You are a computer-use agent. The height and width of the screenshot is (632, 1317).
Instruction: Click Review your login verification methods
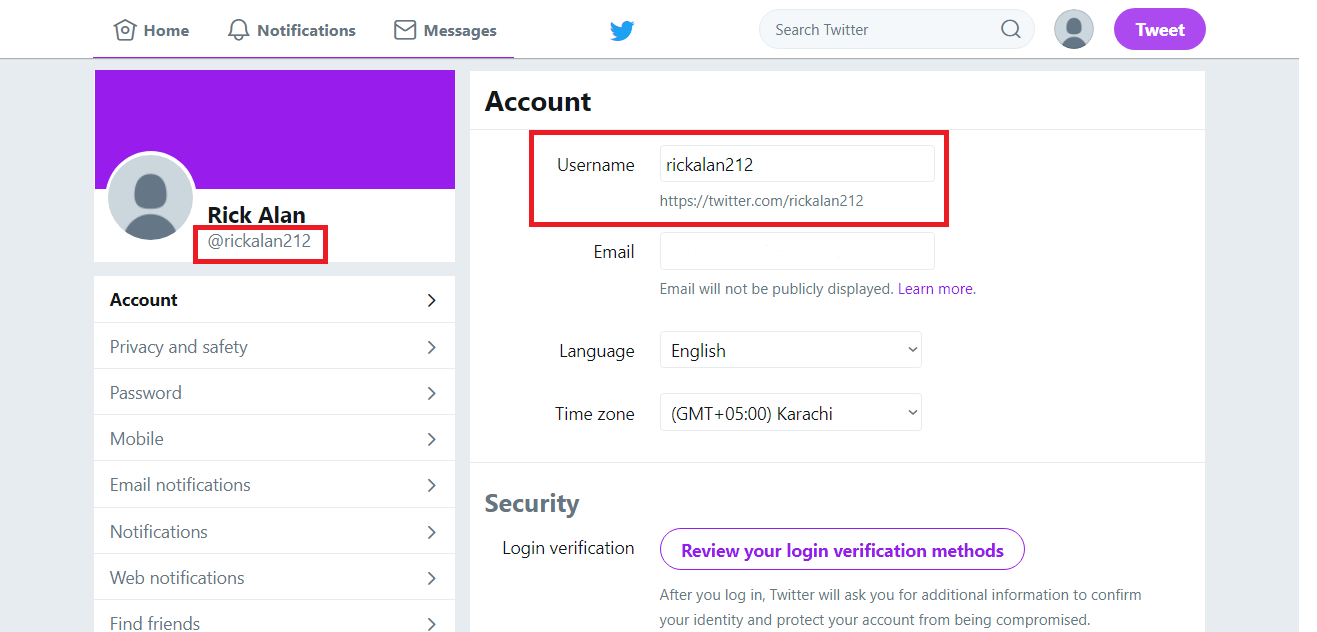(x=842, y=550)
